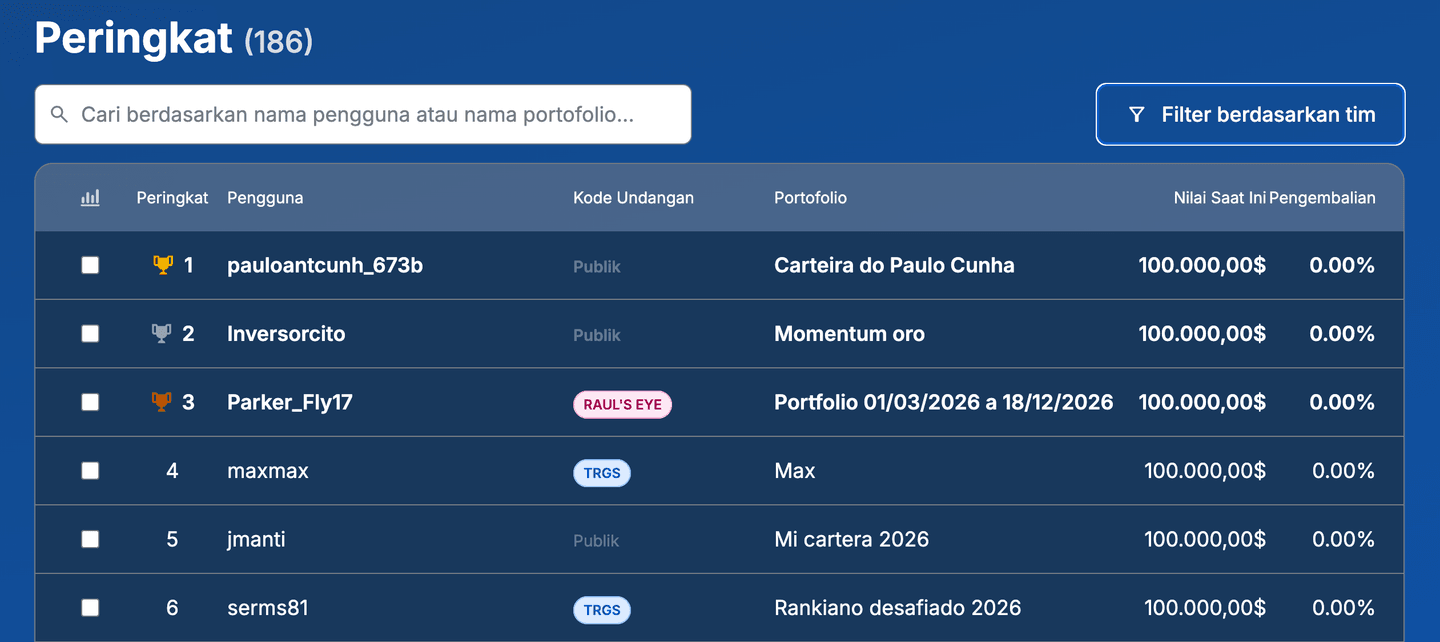Screen dimensions: 1440x642
Task: Select the checkbox for serms81
Action: [90, 608]
